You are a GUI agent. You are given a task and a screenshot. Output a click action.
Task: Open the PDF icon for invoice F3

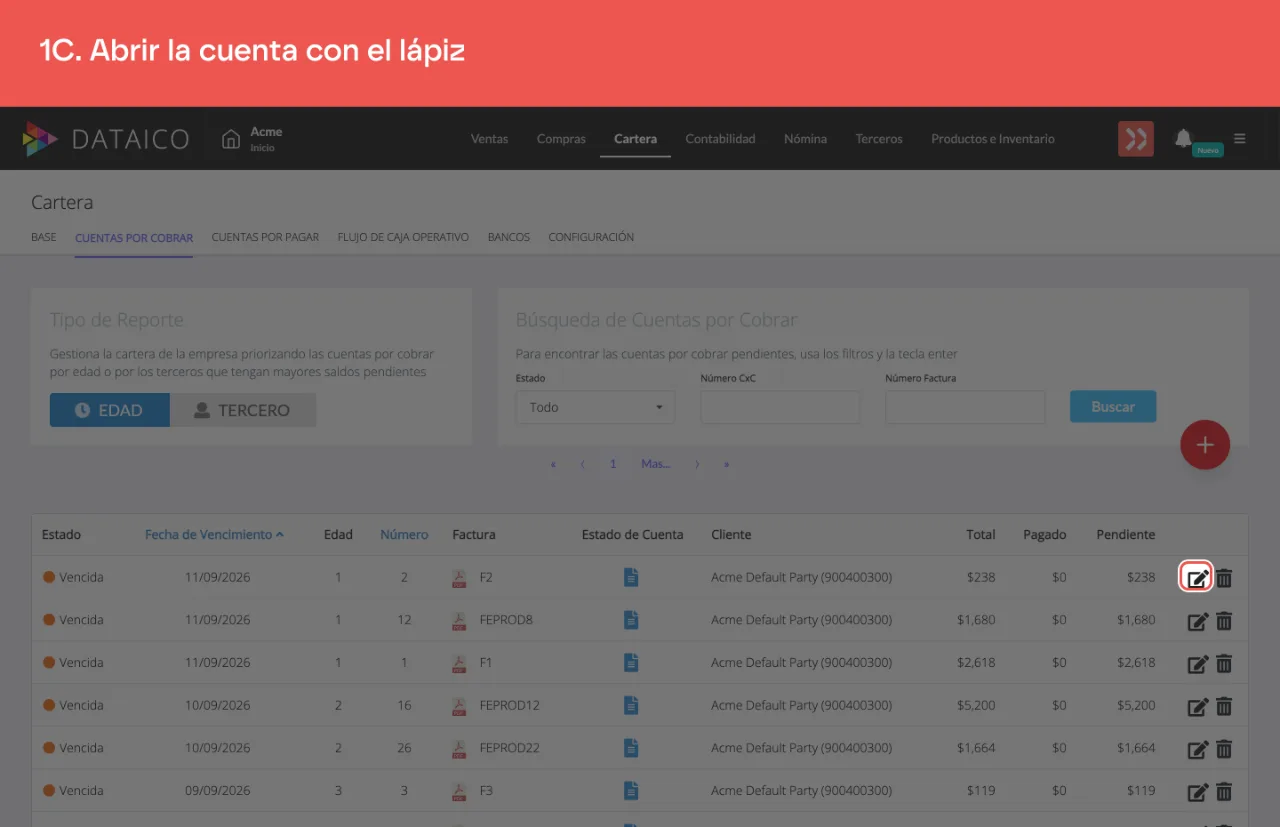(x=459, y=791)
